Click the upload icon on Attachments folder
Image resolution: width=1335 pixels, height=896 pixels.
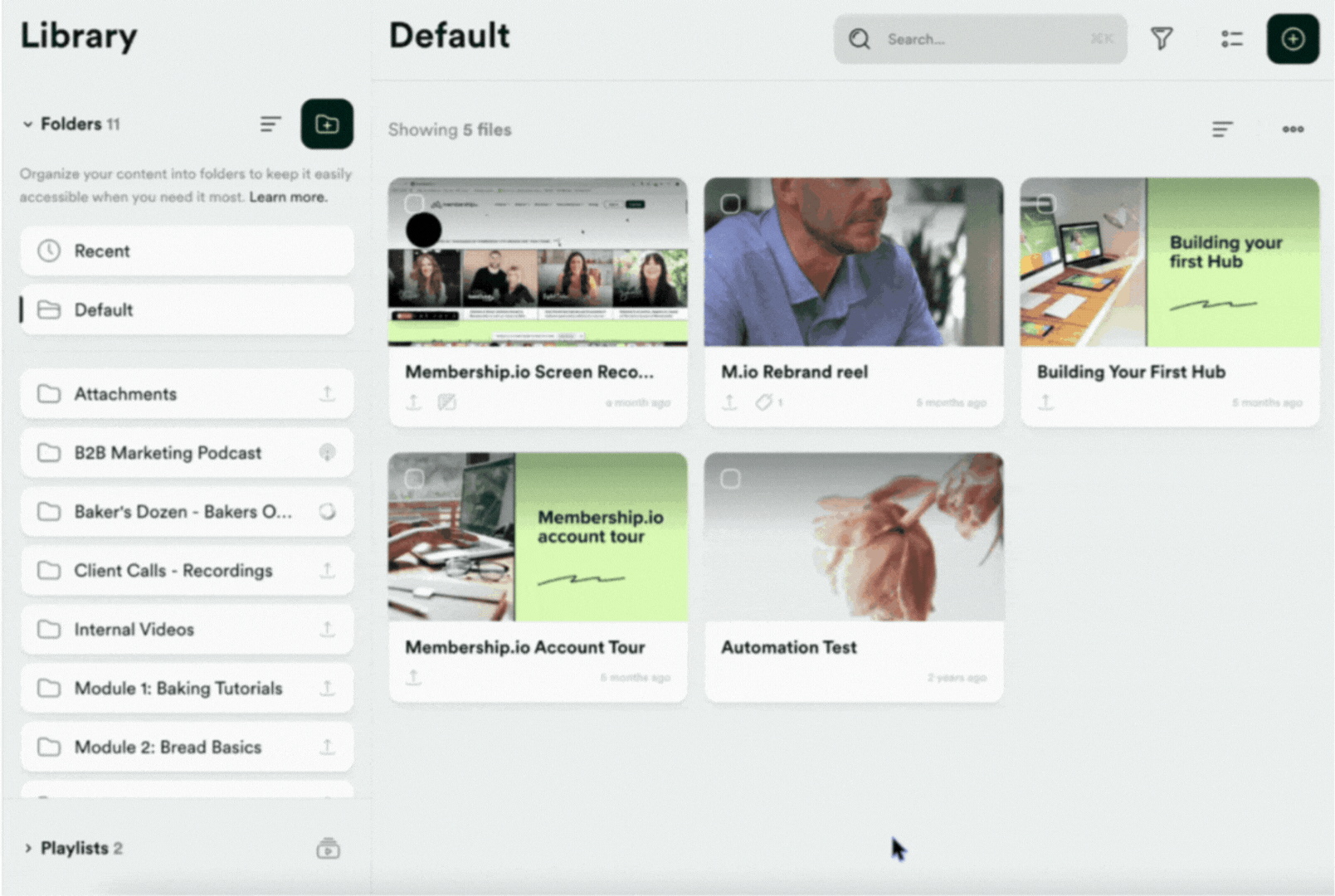(328, 393)
